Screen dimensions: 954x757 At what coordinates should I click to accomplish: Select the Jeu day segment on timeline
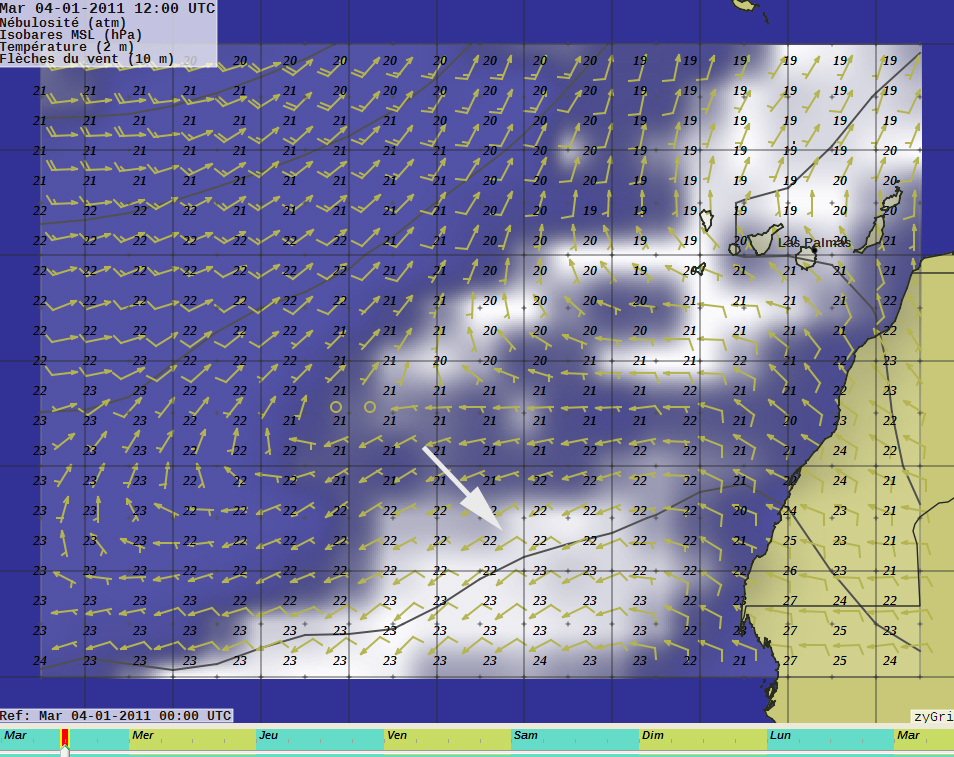coord(320,739)
